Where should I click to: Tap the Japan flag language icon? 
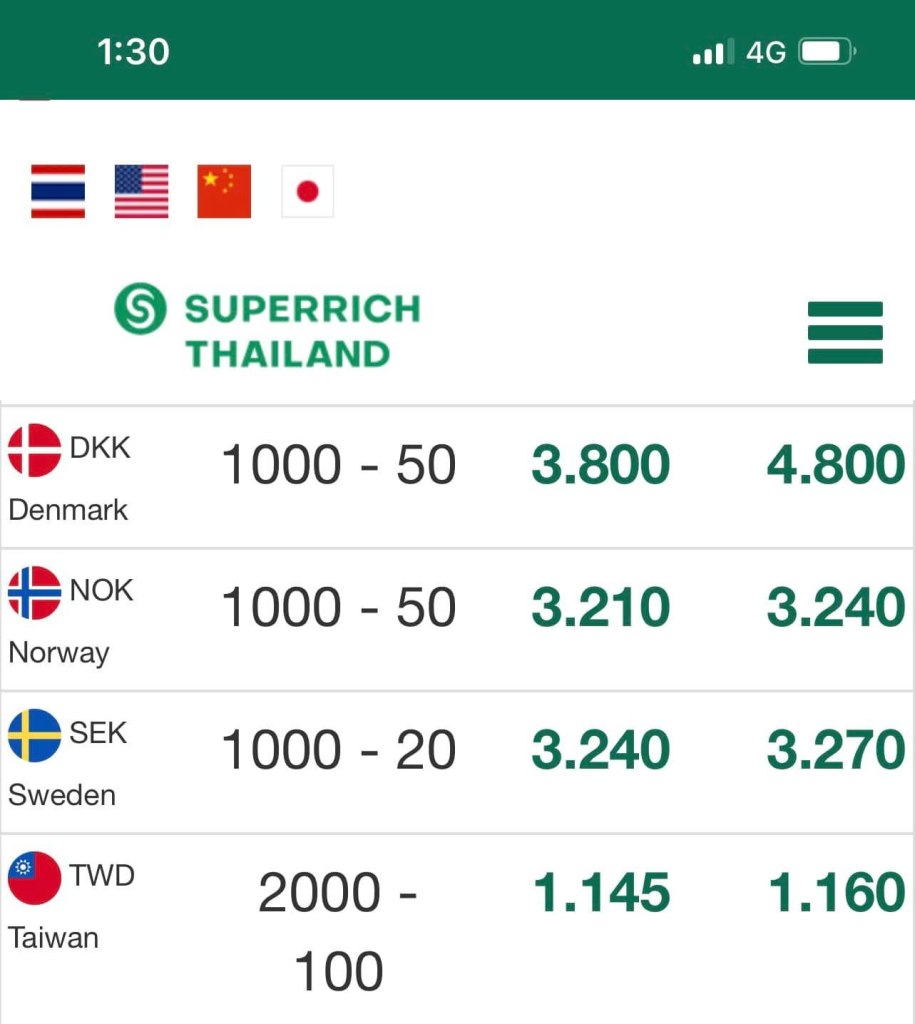click(x=307, y=191)
